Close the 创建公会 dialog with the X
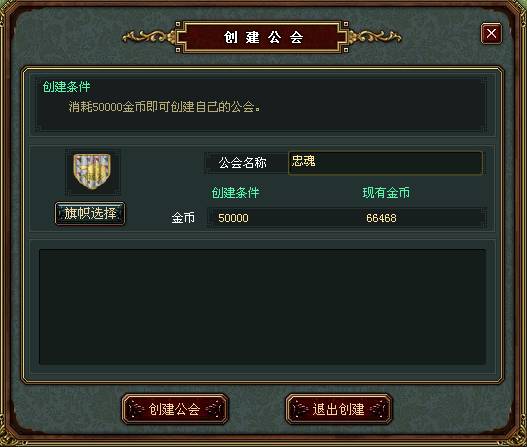 click(x=491, y=33)
